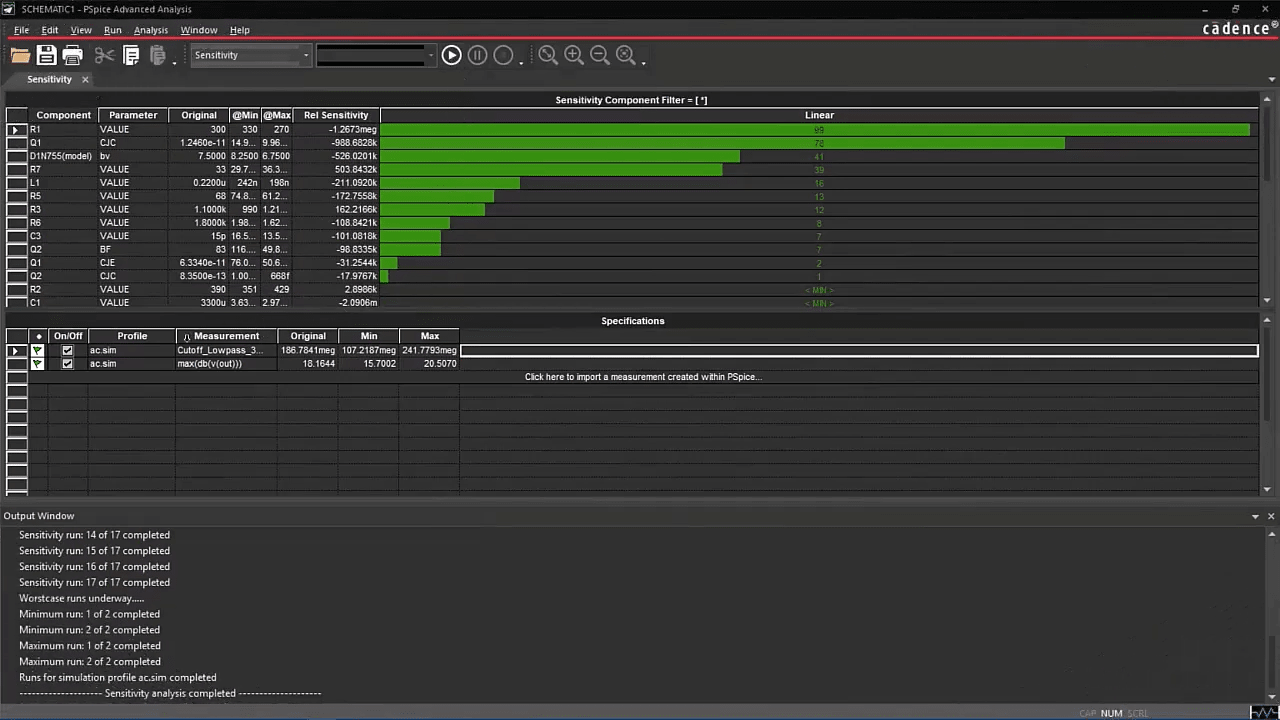Open the Output Window dropdown arrow
Image resolution: width=1280 pixels, height=720 pixels.
pos(1255,516)
